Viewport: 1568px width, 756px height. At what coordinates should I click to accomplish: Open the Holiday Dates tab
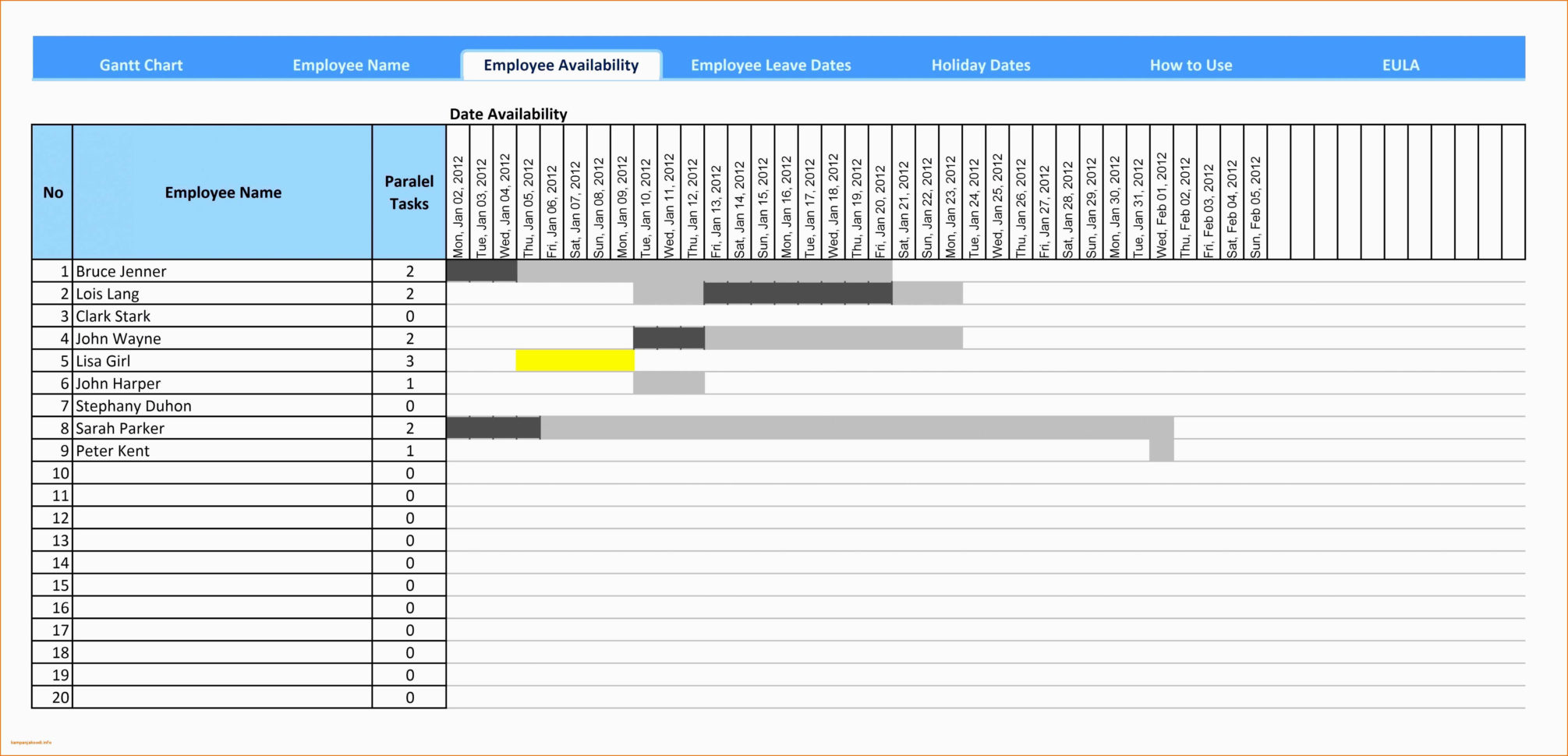click(x=981, y=65)
